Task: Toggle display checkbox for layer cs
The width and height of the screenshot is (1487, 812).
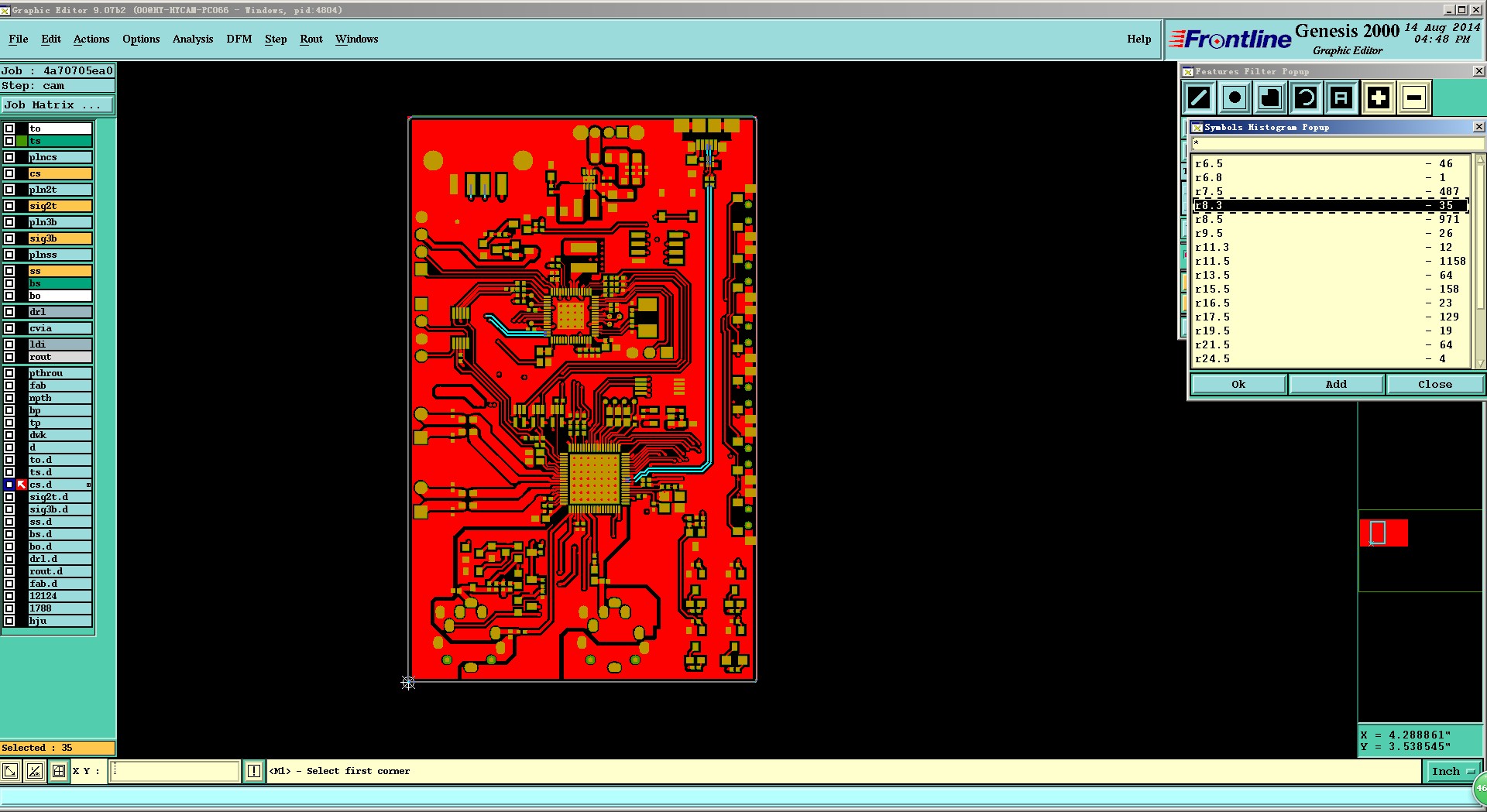Action: [9, 173]
